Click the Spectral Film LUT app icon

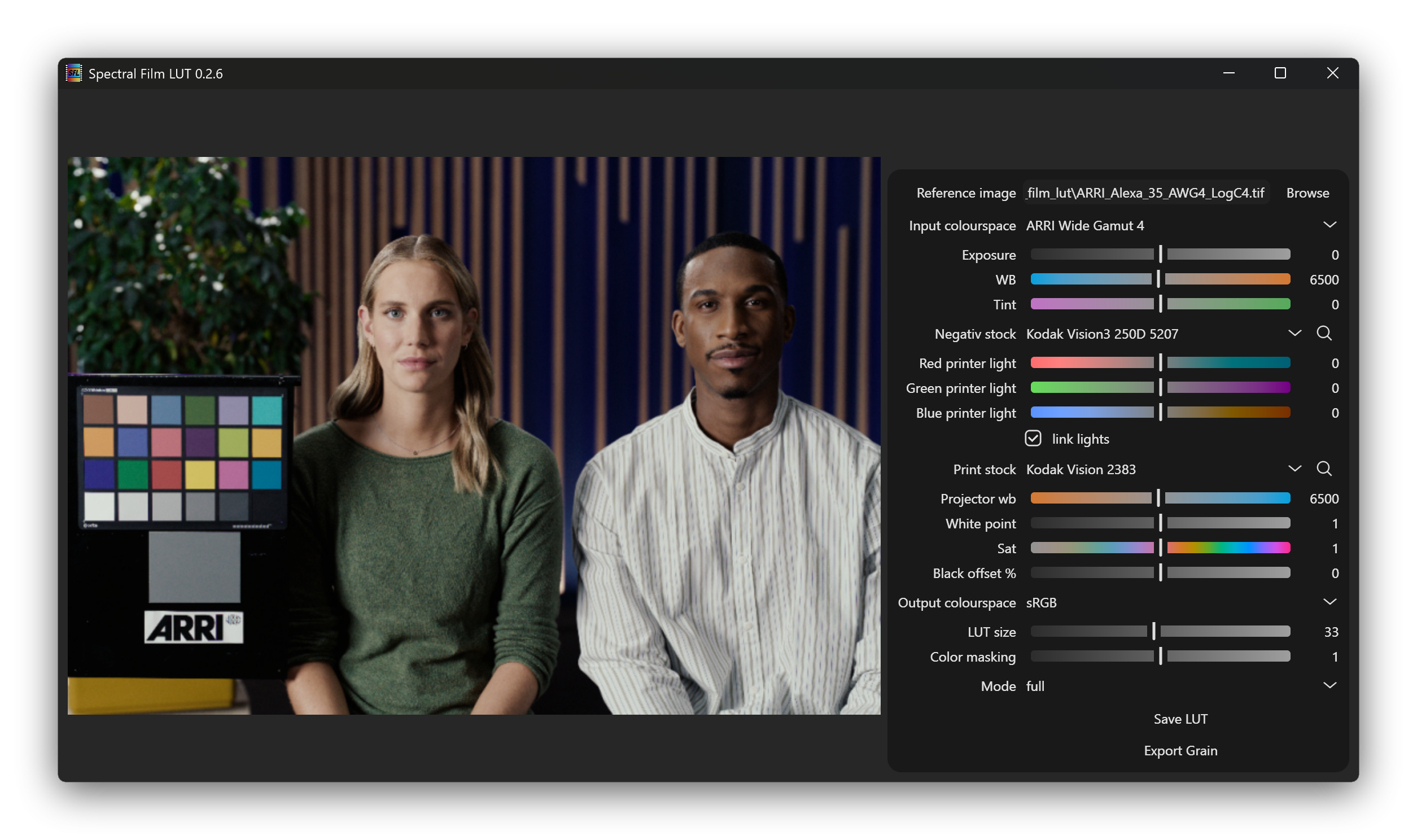73,73
